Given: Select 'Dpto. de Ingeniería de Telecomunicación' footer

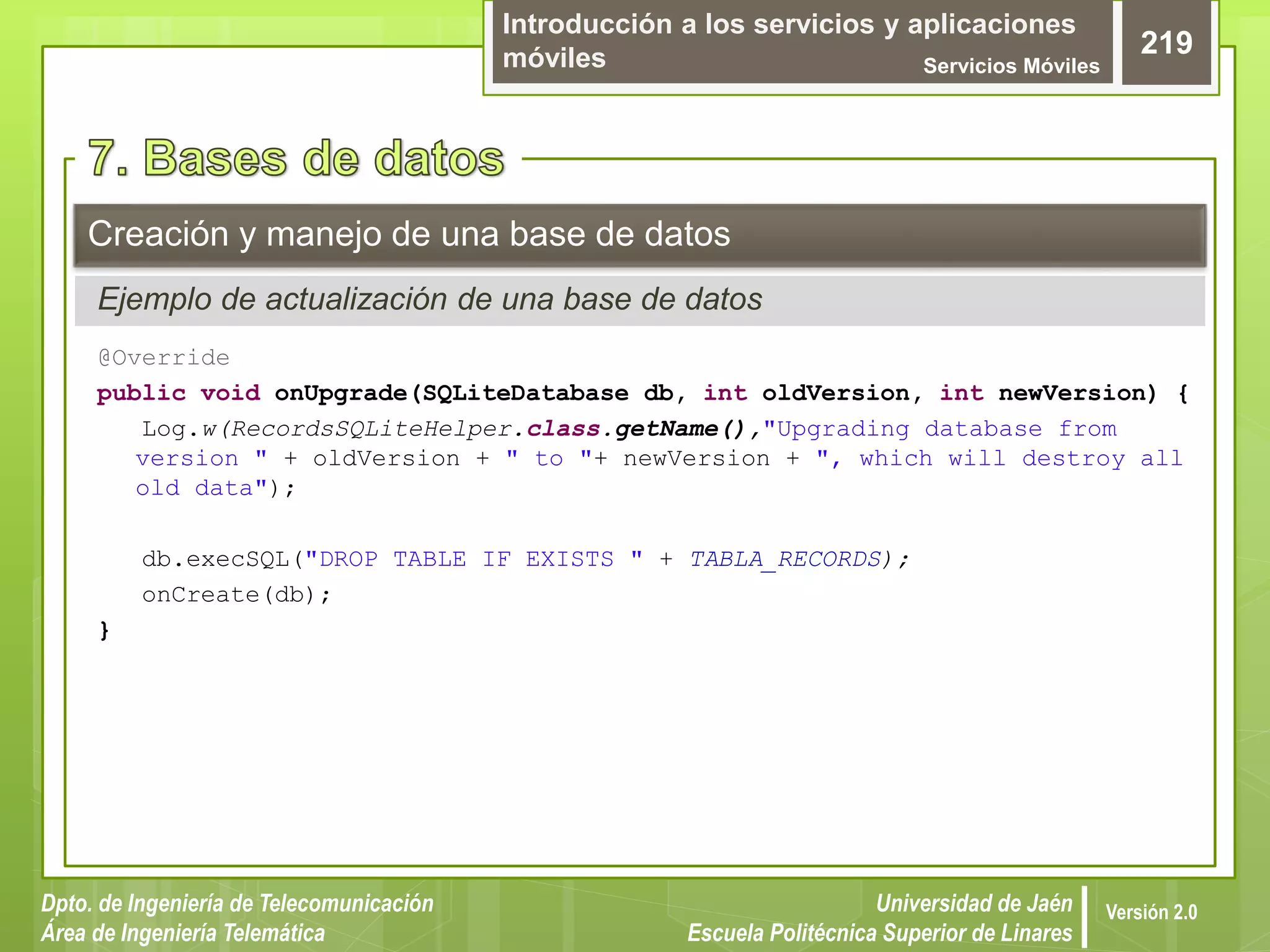Looking at the screenshot, I should click(238, 904).
